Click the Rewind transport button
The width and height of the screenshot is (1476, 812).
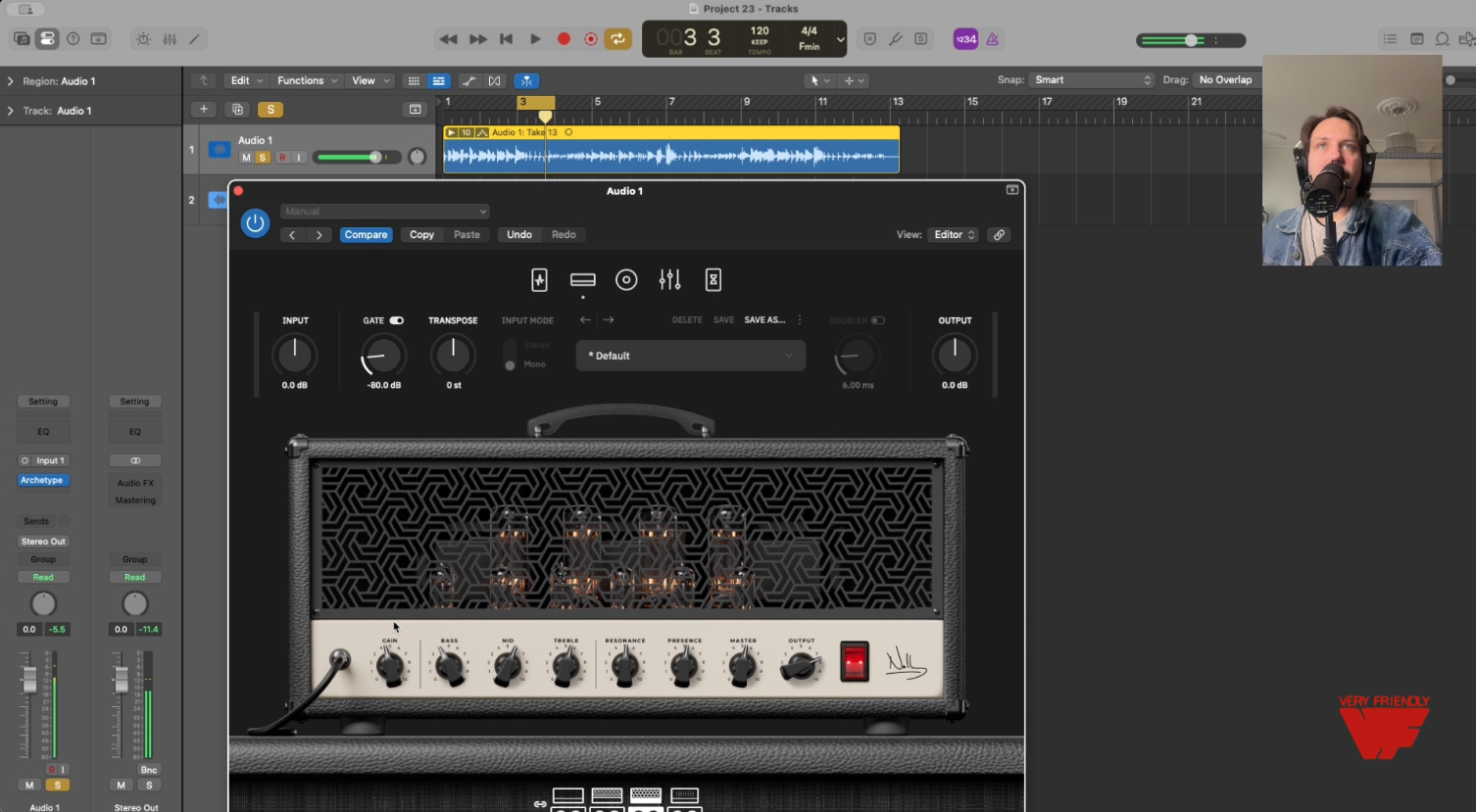point(448,39)
